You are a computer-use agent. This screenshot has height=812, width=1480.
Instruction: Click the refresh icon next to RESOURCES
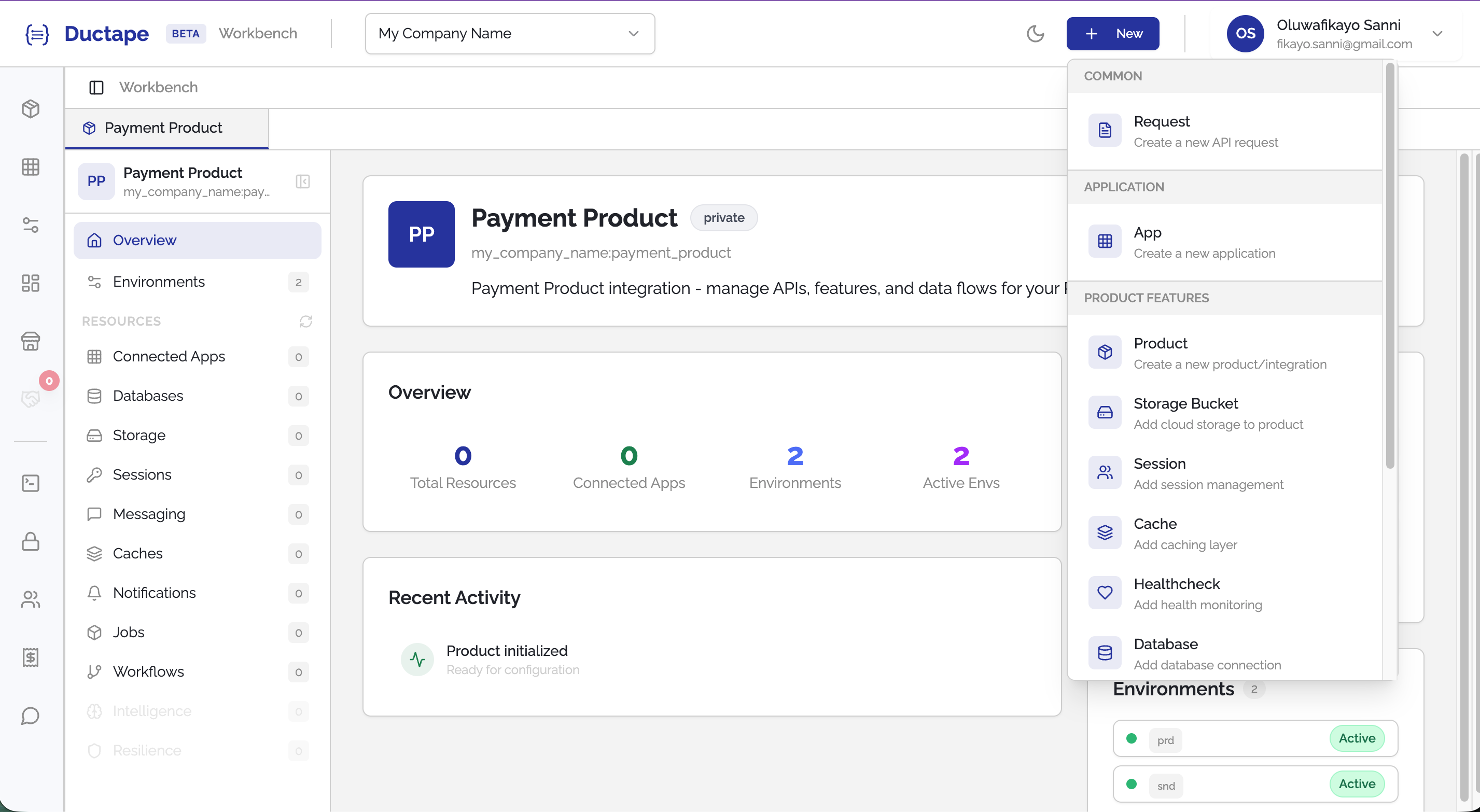tap(305, 322)
